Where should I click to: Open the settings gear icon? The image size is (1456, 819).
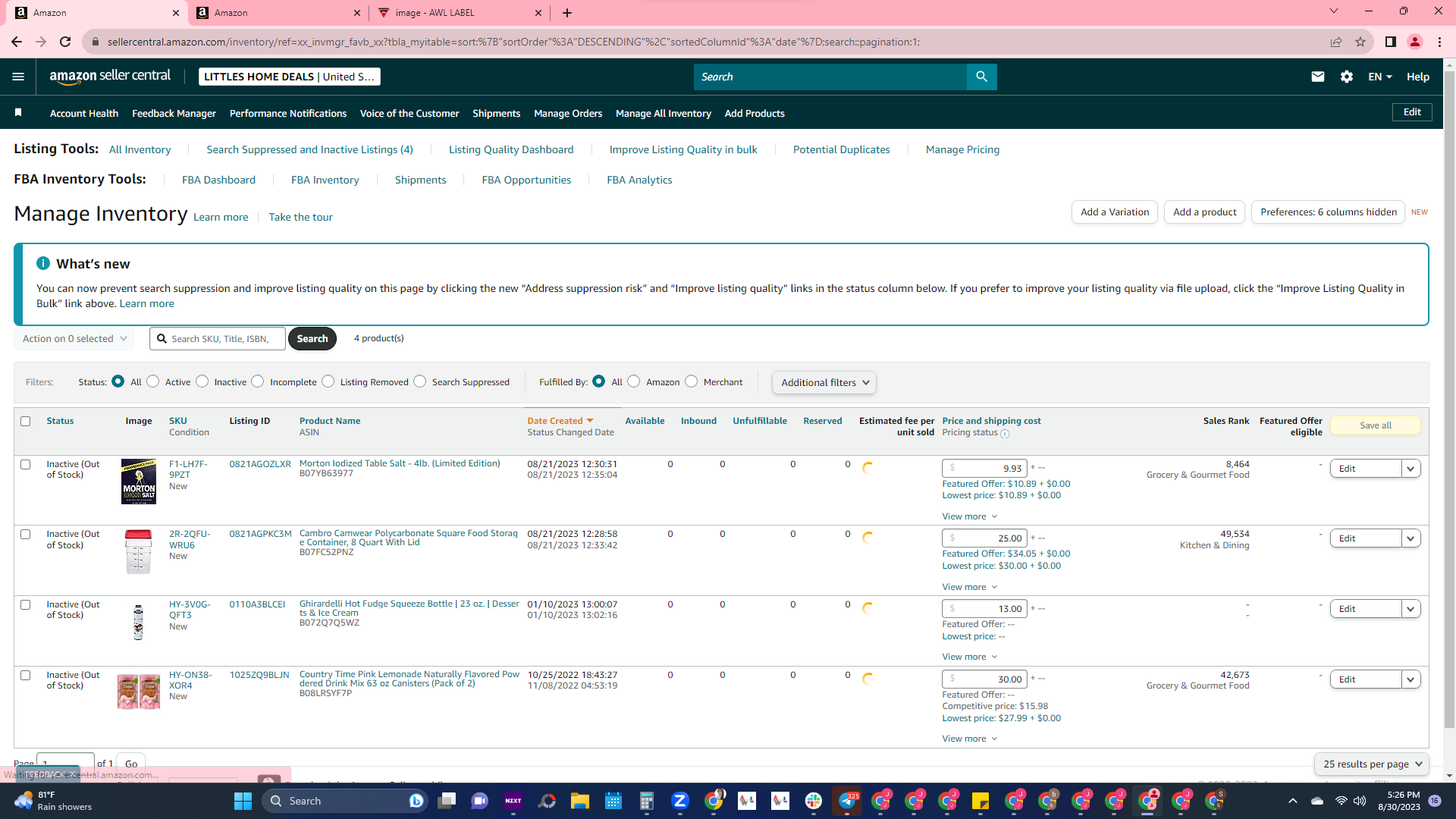1347,77
